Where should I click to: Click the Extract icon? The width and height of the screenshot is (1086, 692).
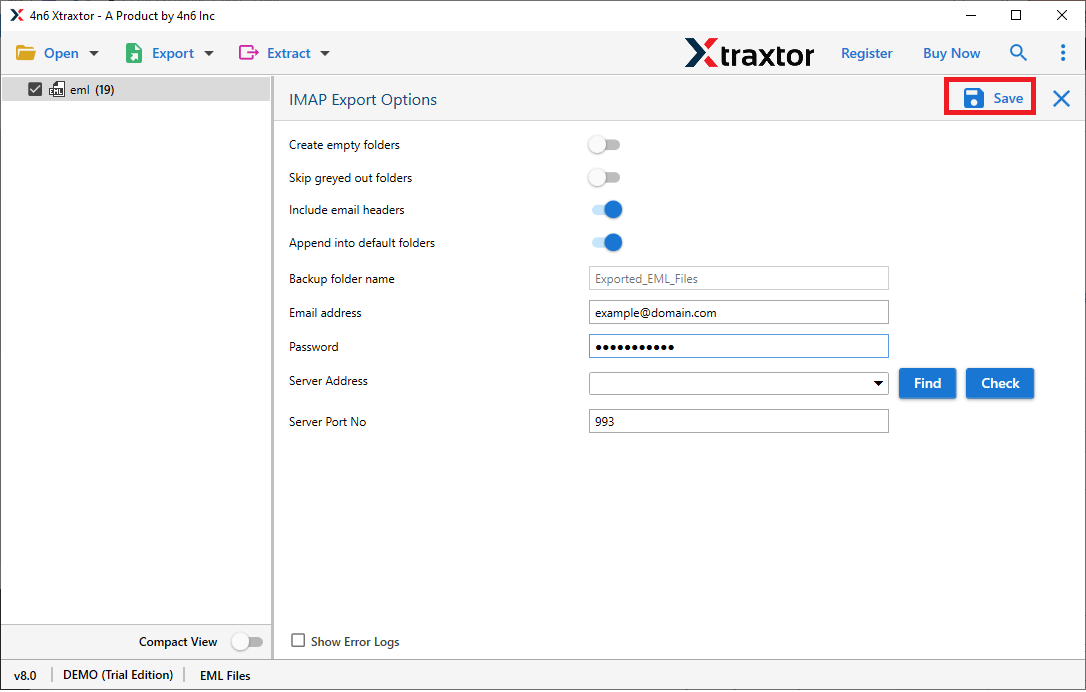250,52
